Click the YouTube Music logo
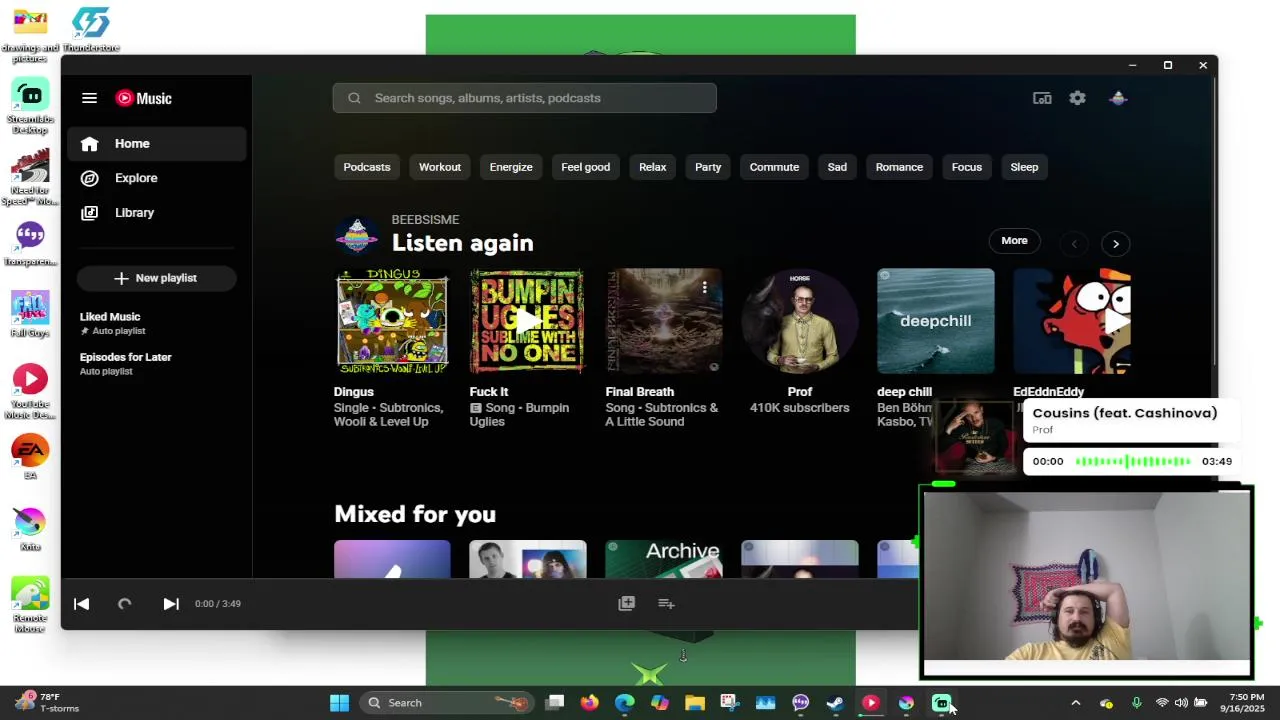 (x=144, y=98)
